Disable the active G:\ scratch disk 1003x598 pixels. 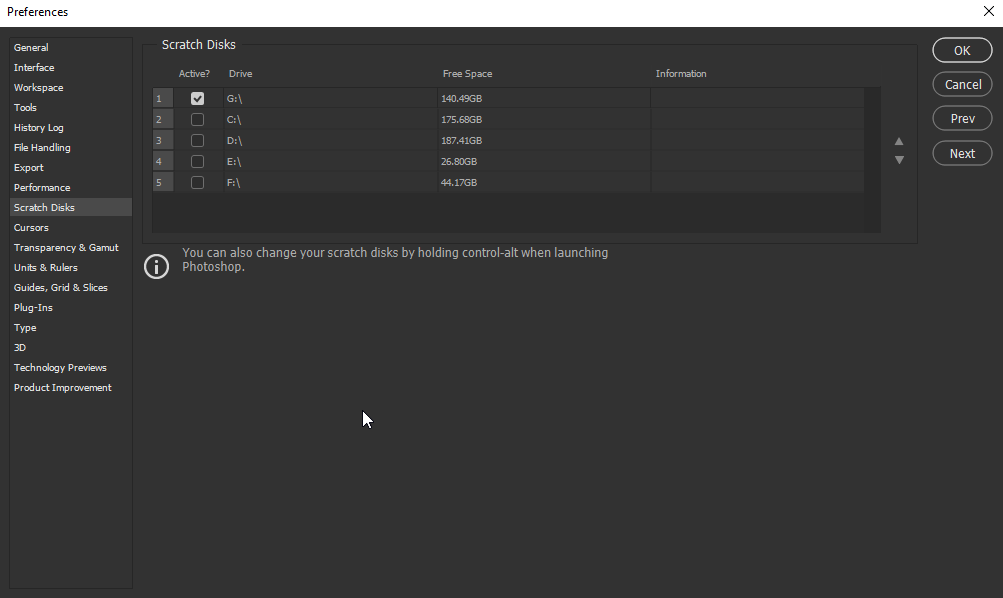(197, 98)
